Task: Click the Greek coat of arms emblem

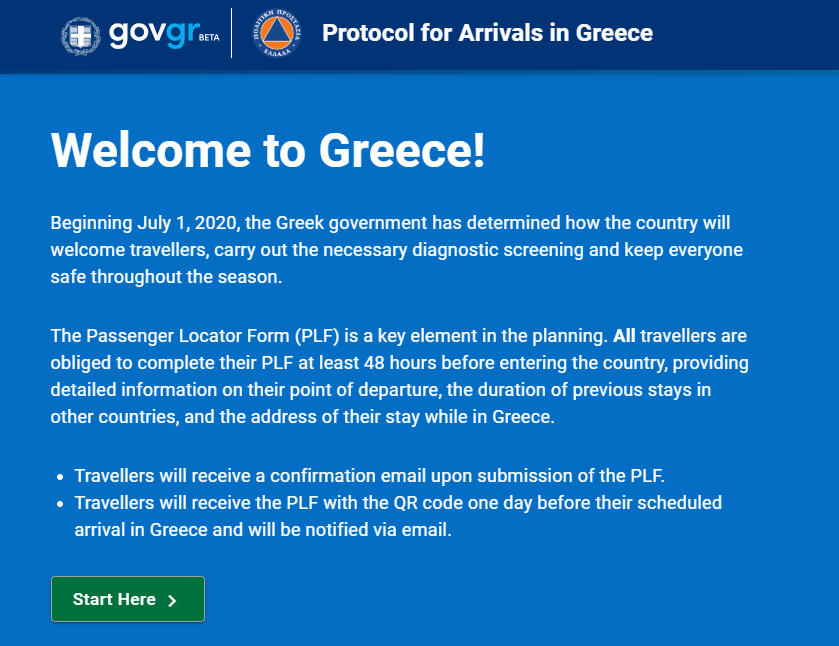Action: [79, 33]
